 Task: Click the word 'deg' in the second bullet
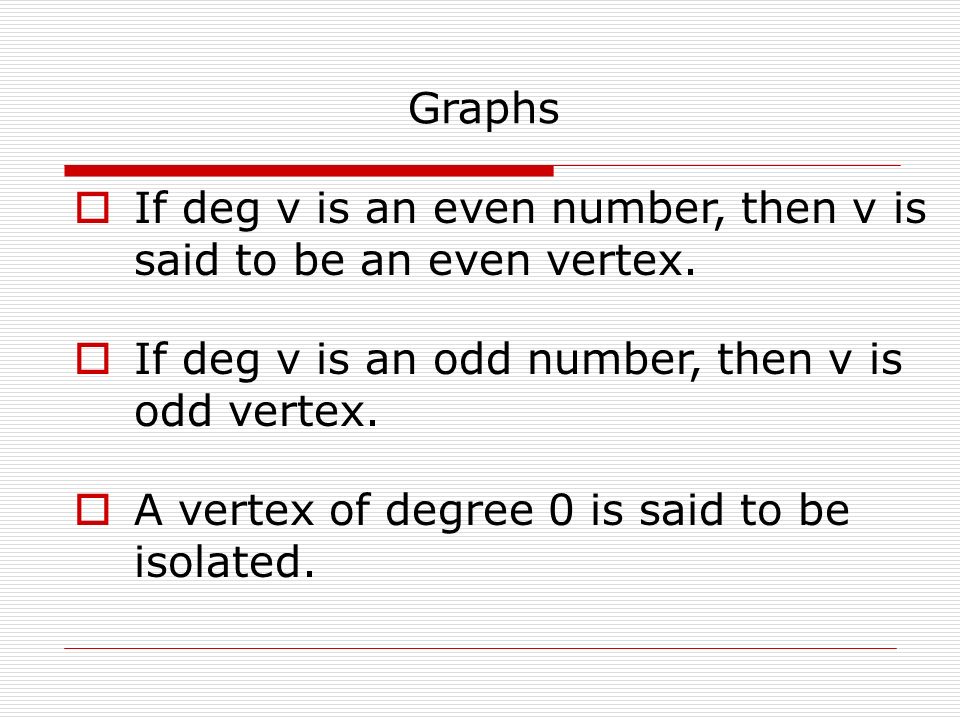pos(221,361)
